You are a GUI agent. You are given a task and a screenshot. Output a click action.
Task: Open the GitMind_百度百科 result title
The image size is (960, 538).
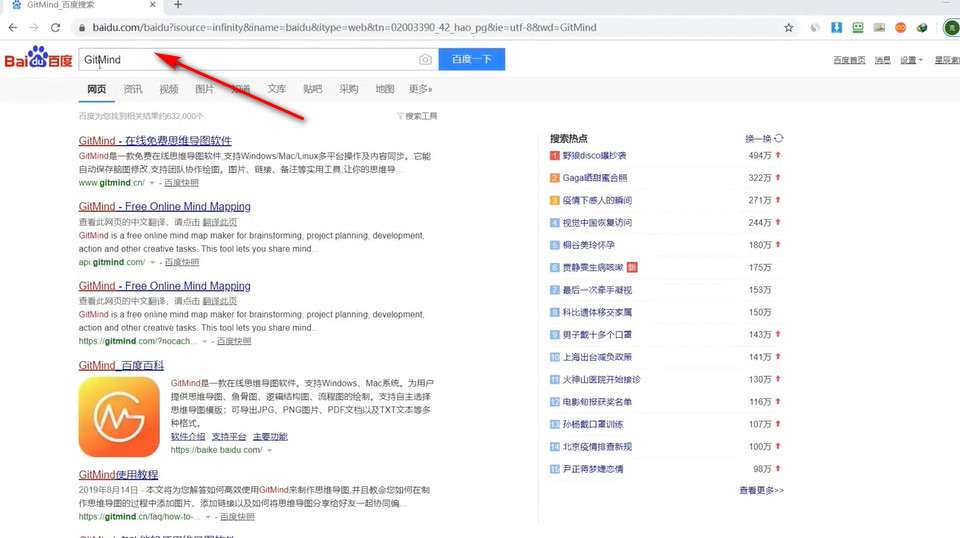tap(121, 365)
